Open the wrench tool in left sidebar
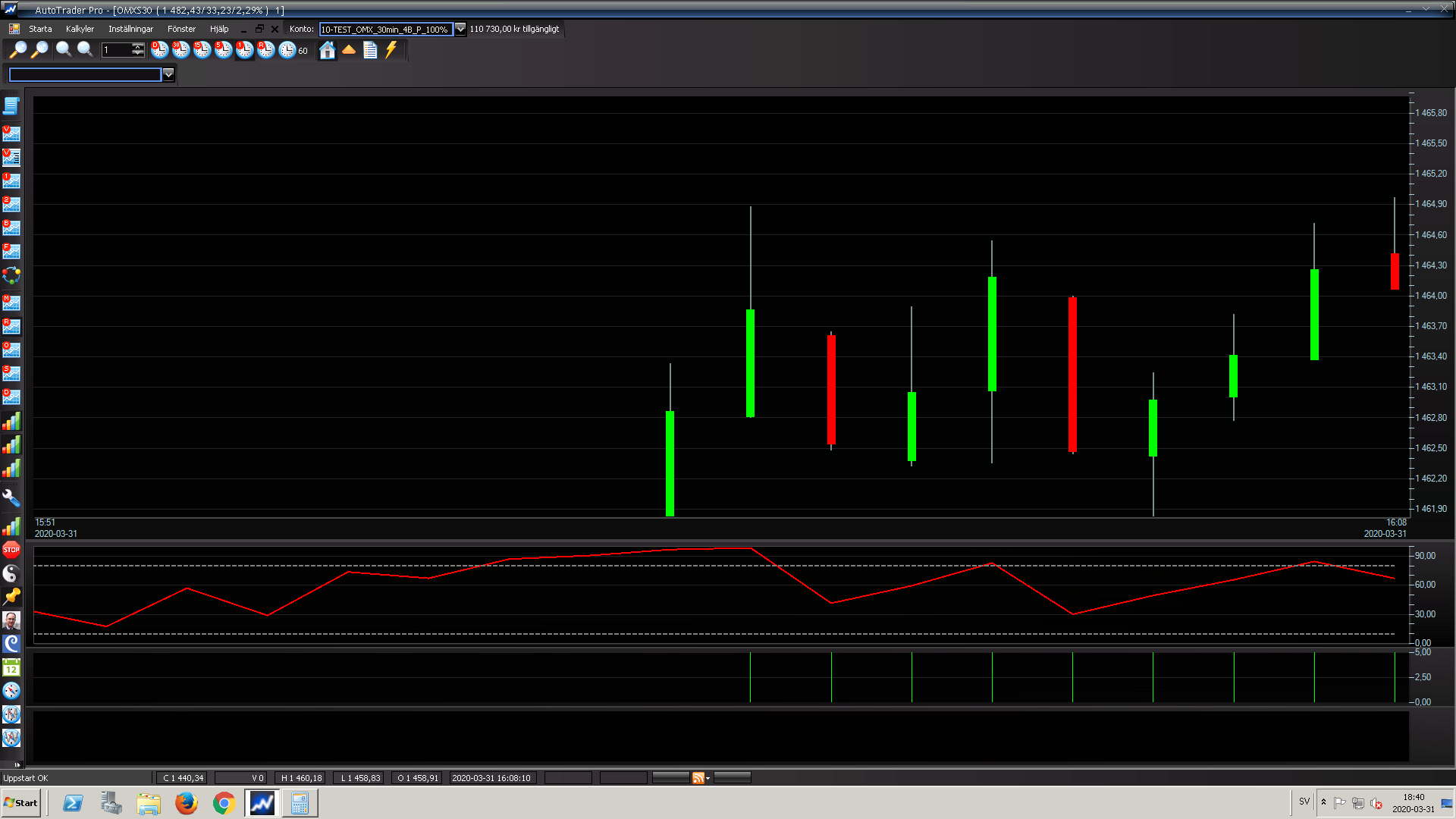Screen dimensions: 1456x819 tap(11, 498)
